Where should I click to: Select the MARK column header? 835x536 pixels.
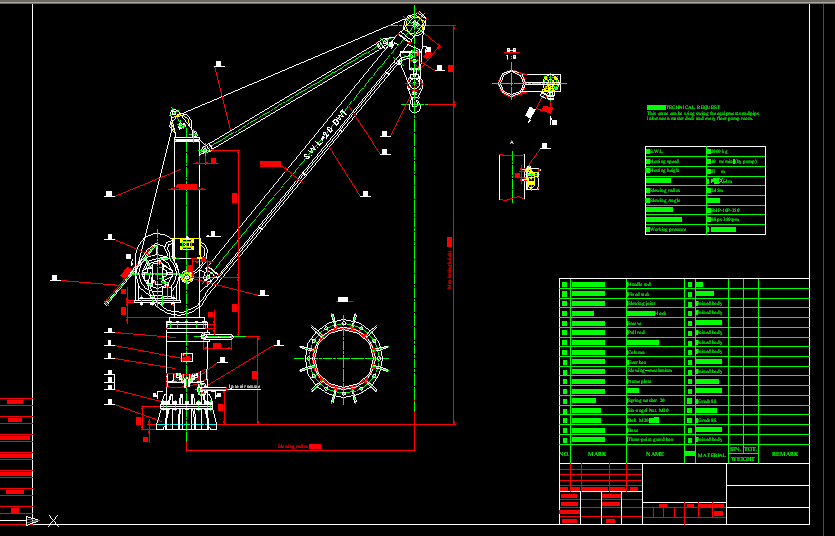[x=597, y=454]
